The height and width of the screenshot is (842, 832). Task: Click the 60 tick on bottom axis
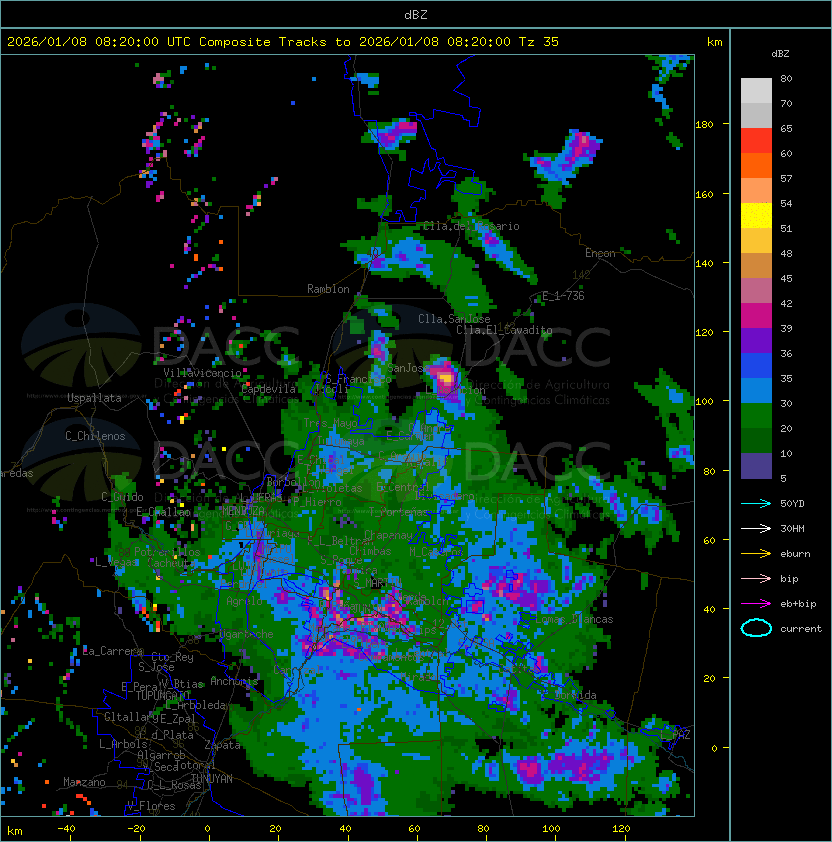click(414, 829)
